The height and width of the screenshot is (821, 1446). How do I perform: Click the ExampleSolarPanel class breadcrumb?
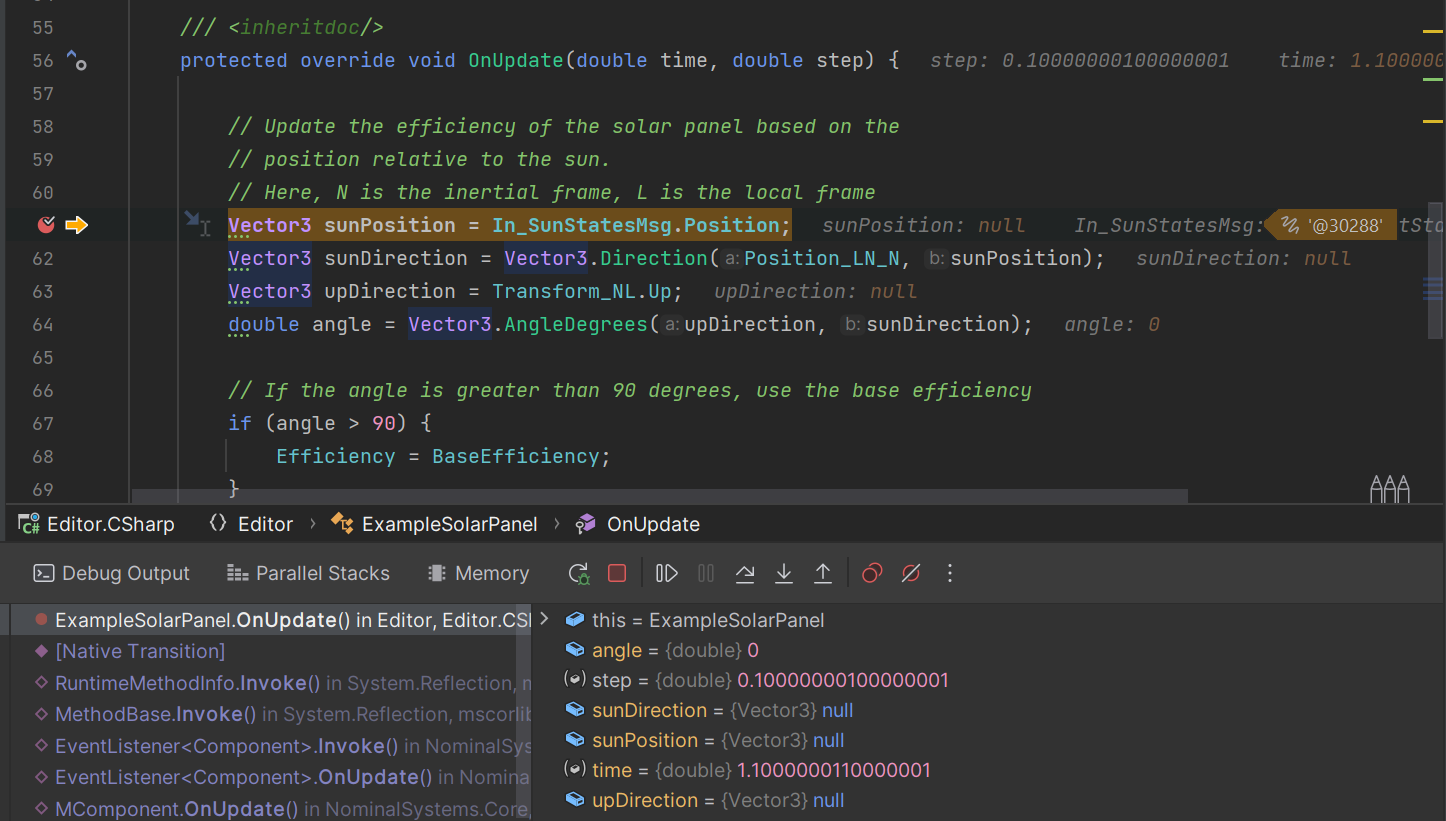[434, 524]
